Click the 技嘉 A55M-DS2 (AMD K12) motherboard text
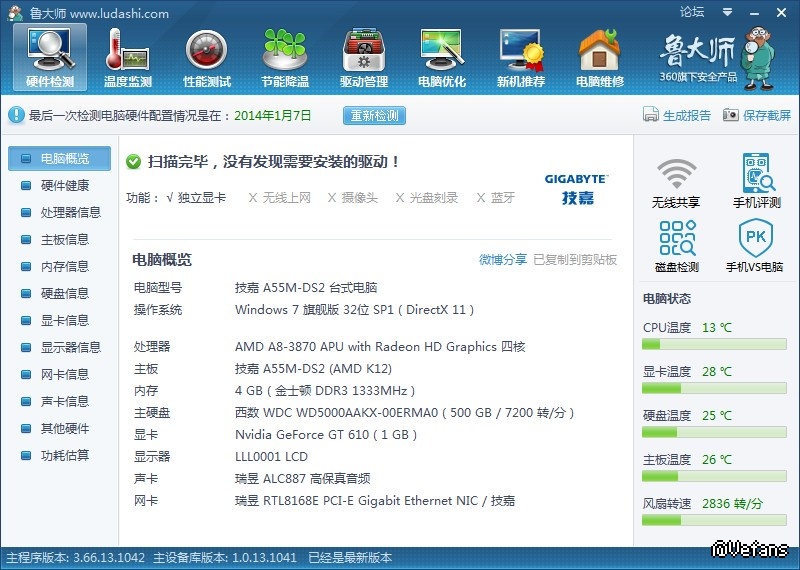 [x=313, y=368]
